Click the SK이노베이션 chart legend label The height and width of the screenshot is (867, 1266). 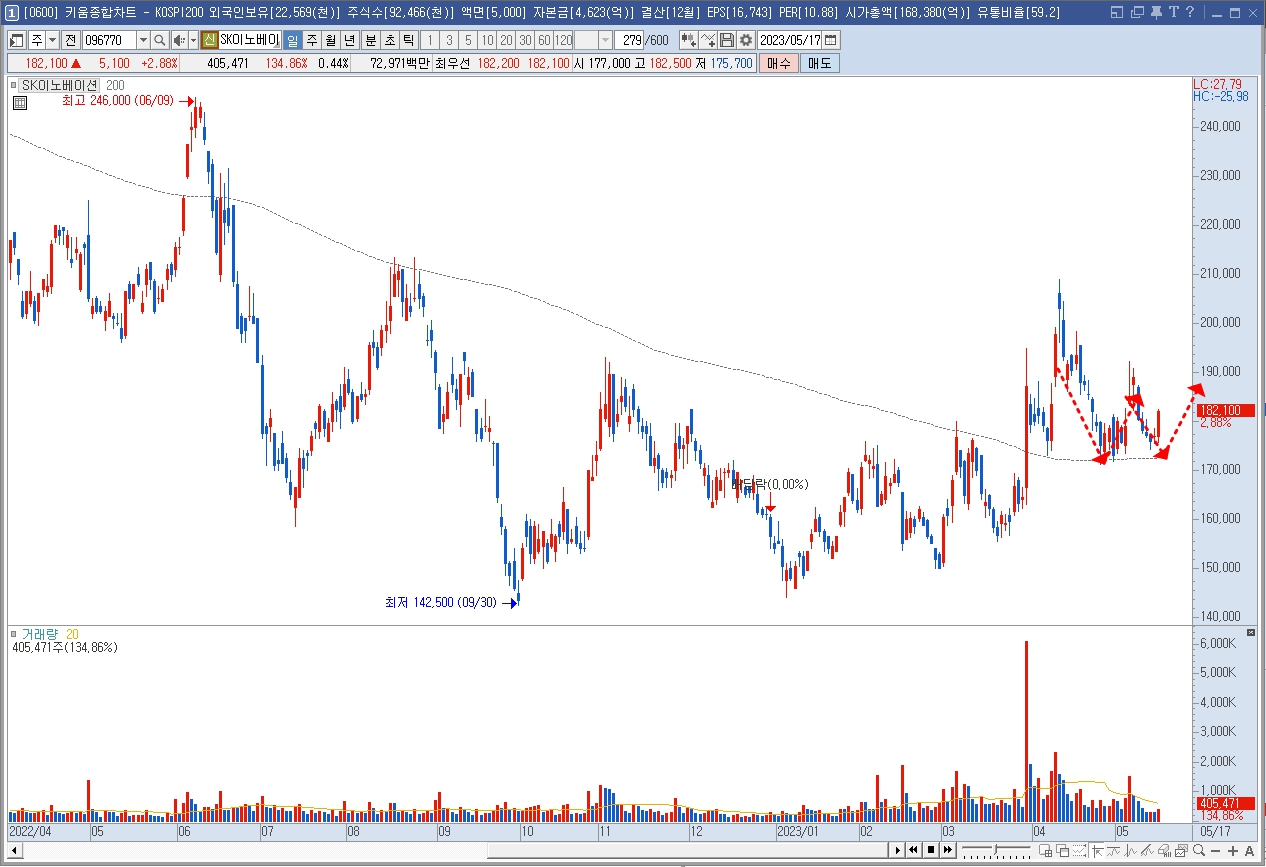(x=59, y=86)
